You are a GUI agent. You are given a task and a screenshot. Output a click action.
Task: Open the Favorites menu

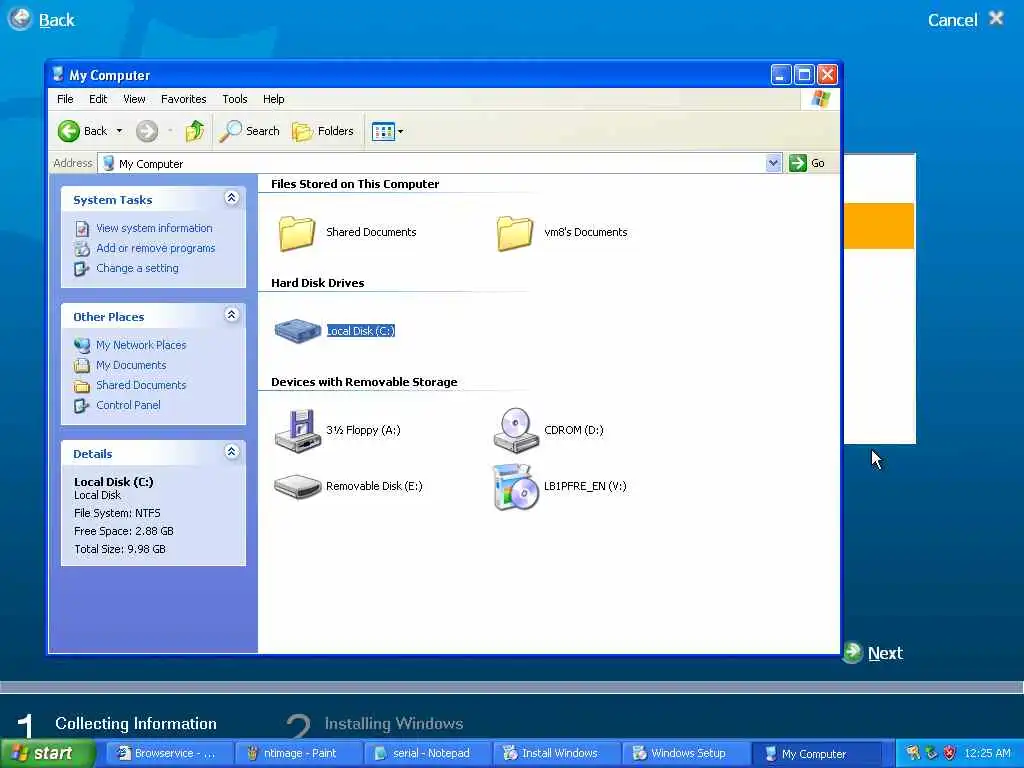pos(184,99)
